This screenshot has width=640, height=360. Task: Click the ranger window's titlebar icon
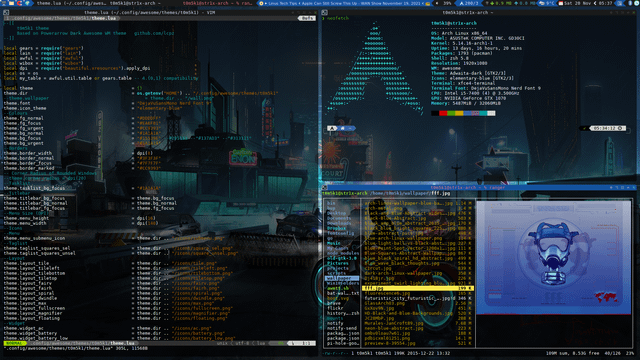coord(325,188)
